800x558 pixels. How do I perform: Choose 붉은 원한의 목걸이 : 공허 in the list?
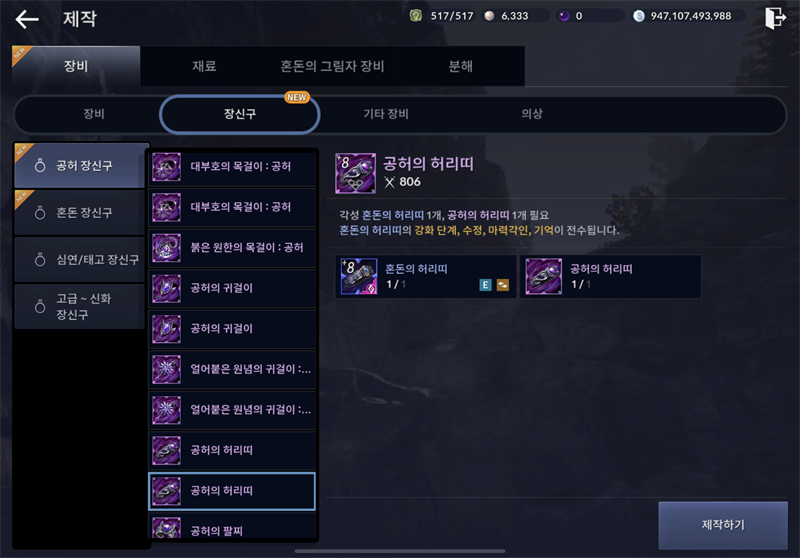(232, 248)
